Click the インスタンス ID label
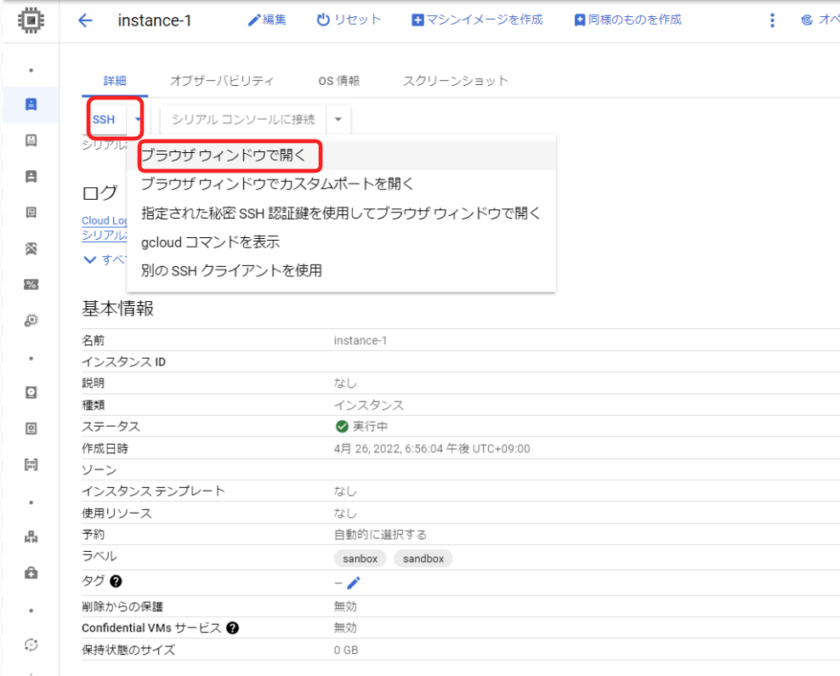The width and height of the screenshot is (840, 676). point(124,362)
